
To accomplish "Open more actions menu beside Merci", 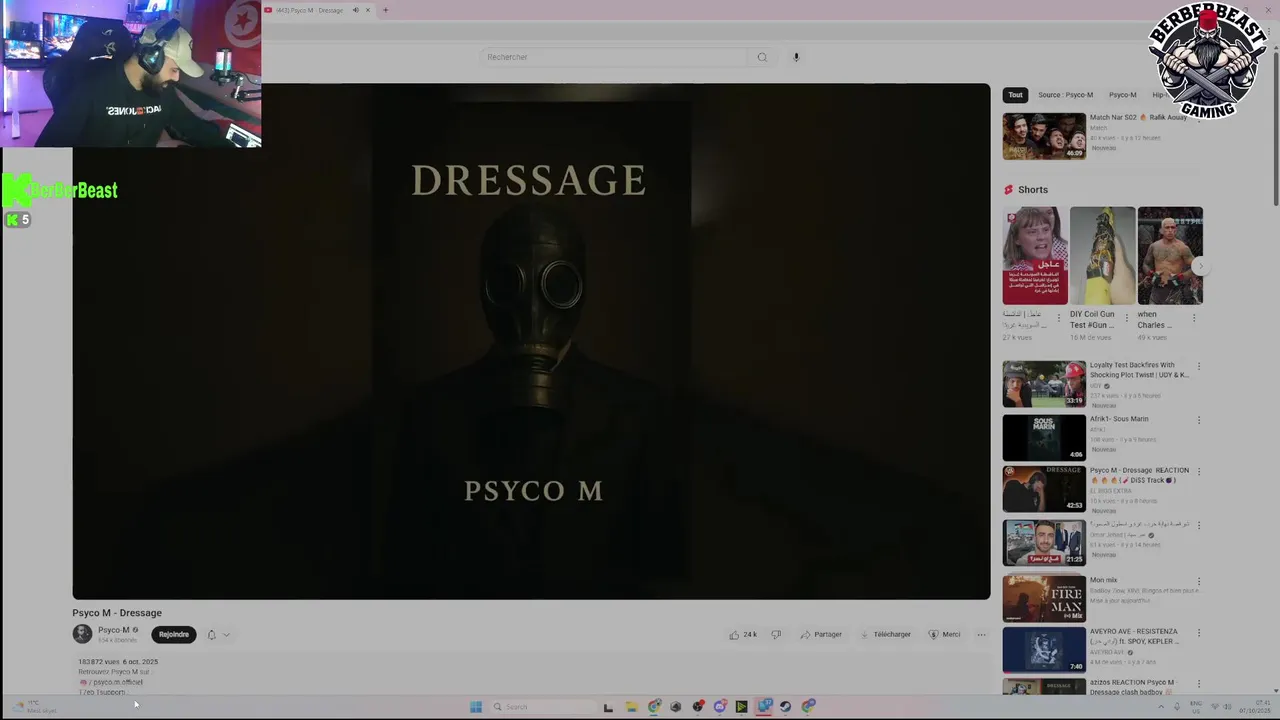I will pos(981,634).
